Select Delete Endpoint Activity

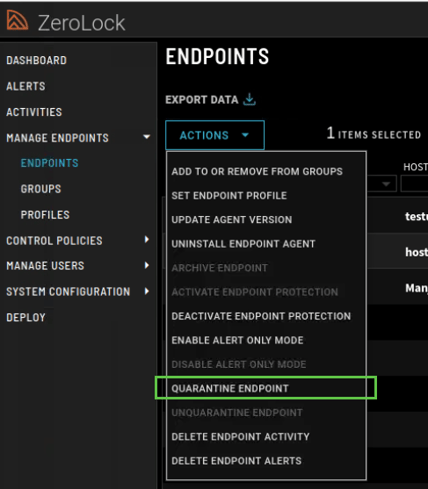click(x=240, y=437)
